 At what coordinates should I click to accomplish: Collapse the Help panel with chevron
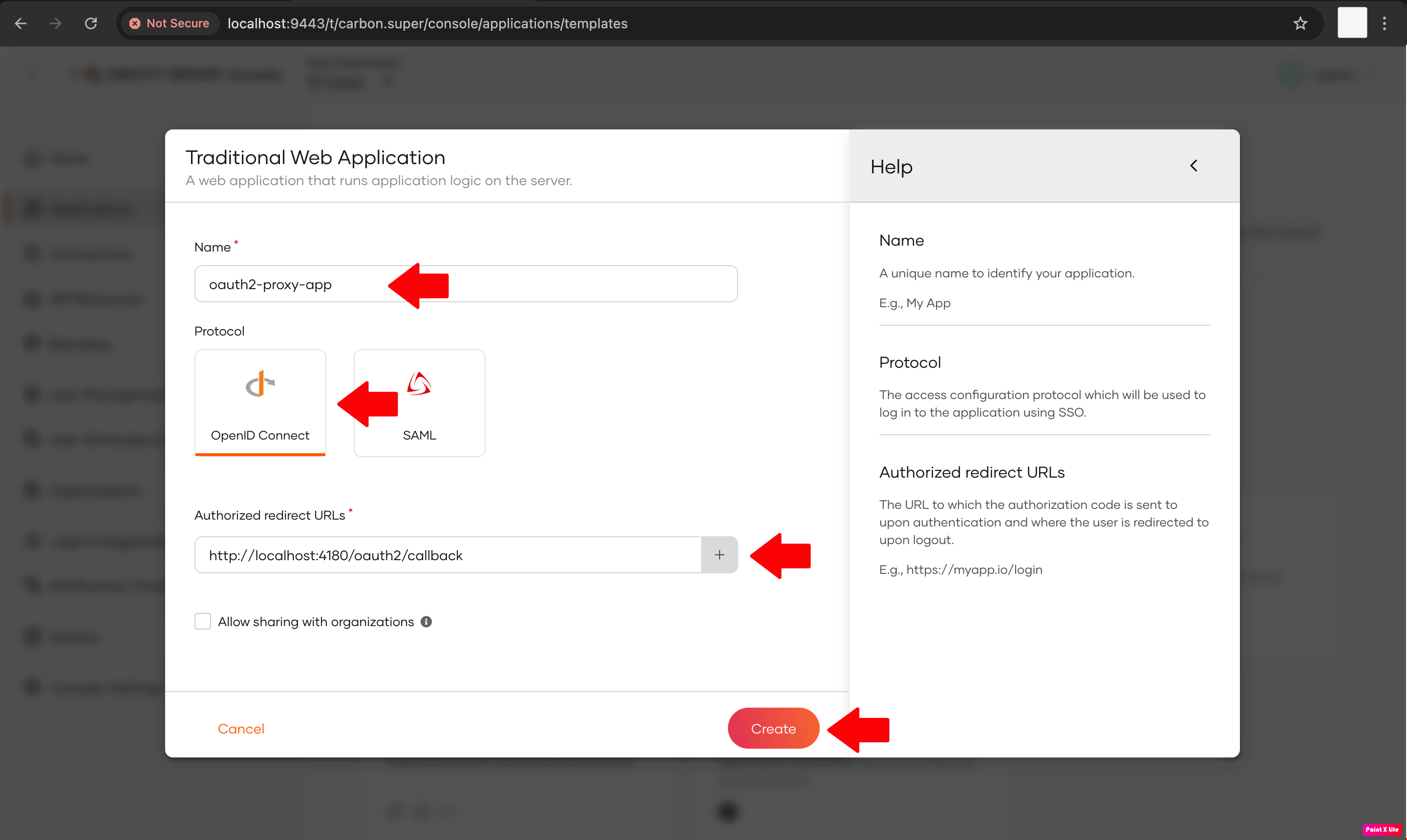1193,166
